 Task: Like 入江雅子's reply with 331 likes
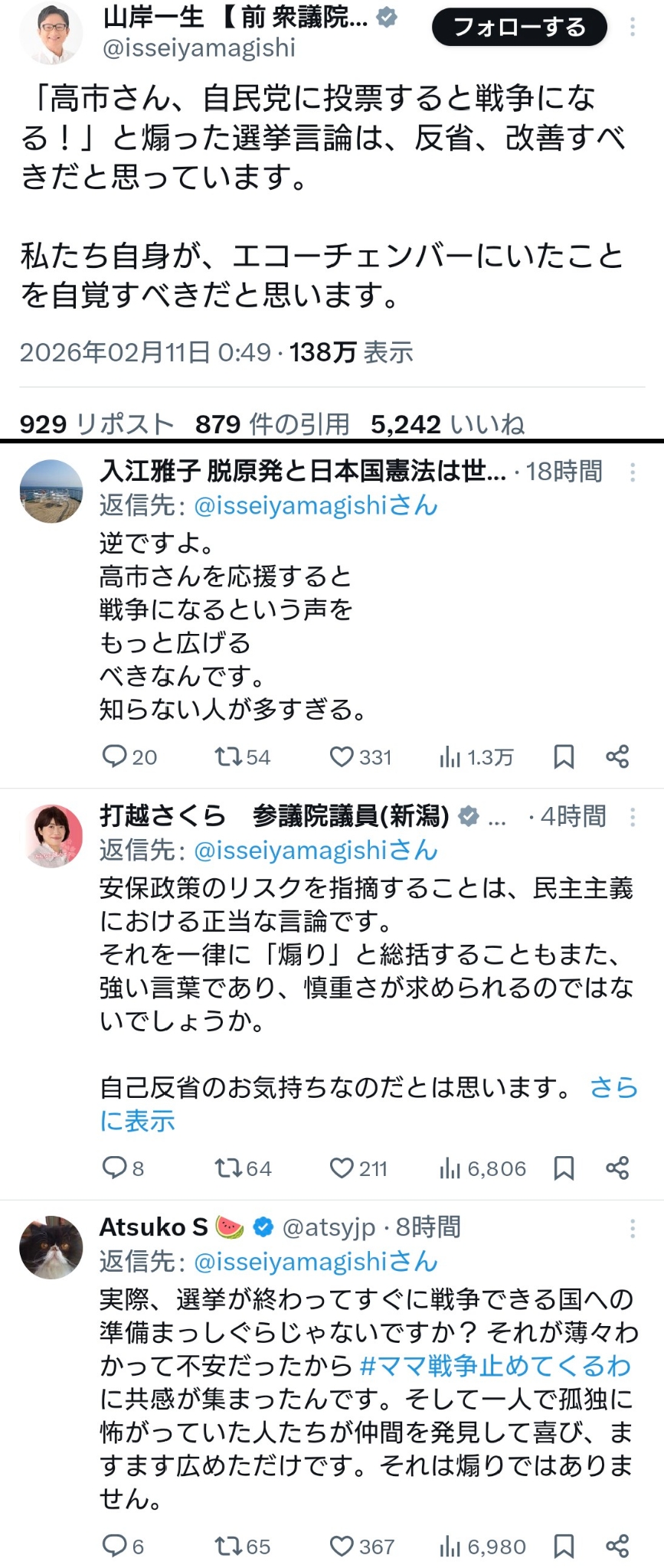(341, 757)
